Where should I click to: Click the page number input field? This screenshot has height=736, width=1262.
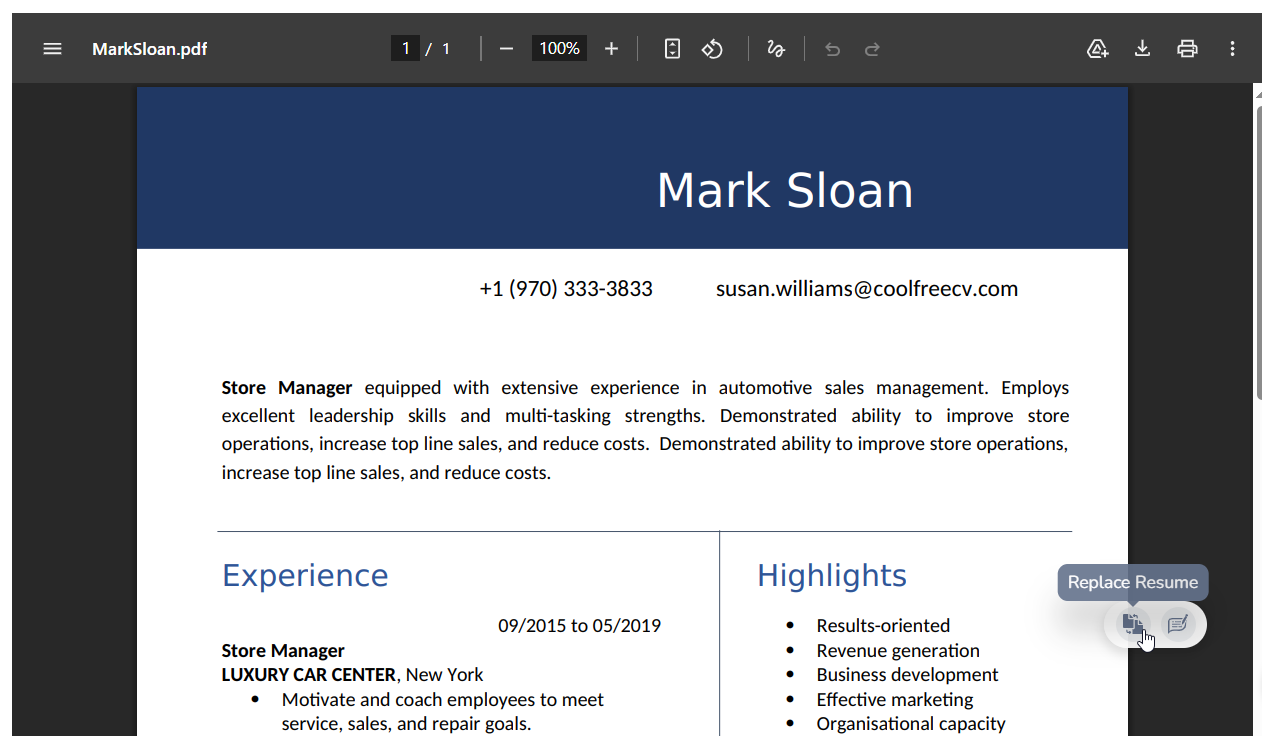[x=405, y=49]
